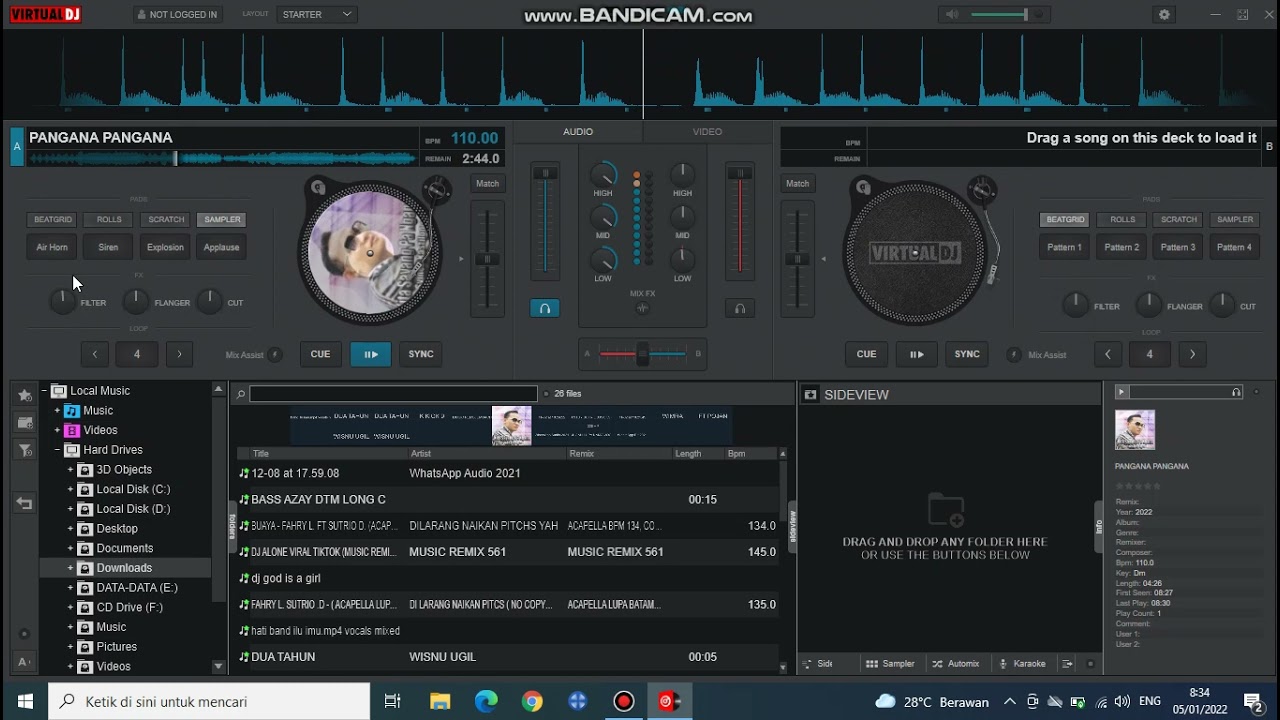Select deck A SCRATCH pad mode
Screen dimensions: 1280x720
(x=166, y=220)
